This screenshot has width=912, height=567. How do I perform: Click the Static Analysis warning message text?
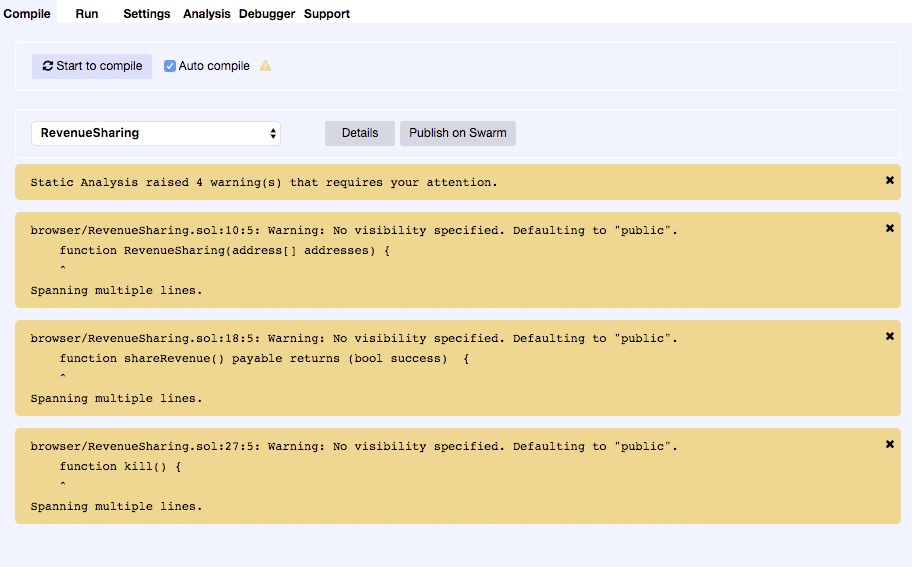263,183
